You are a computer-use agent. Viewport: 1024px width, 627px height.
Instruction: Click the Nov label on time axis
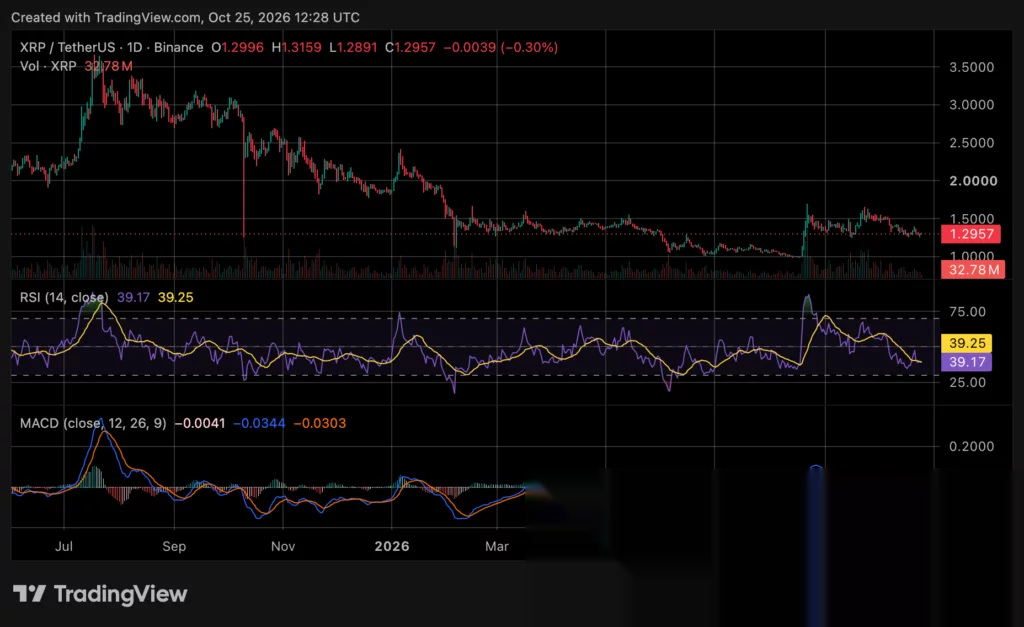[283, 546]
